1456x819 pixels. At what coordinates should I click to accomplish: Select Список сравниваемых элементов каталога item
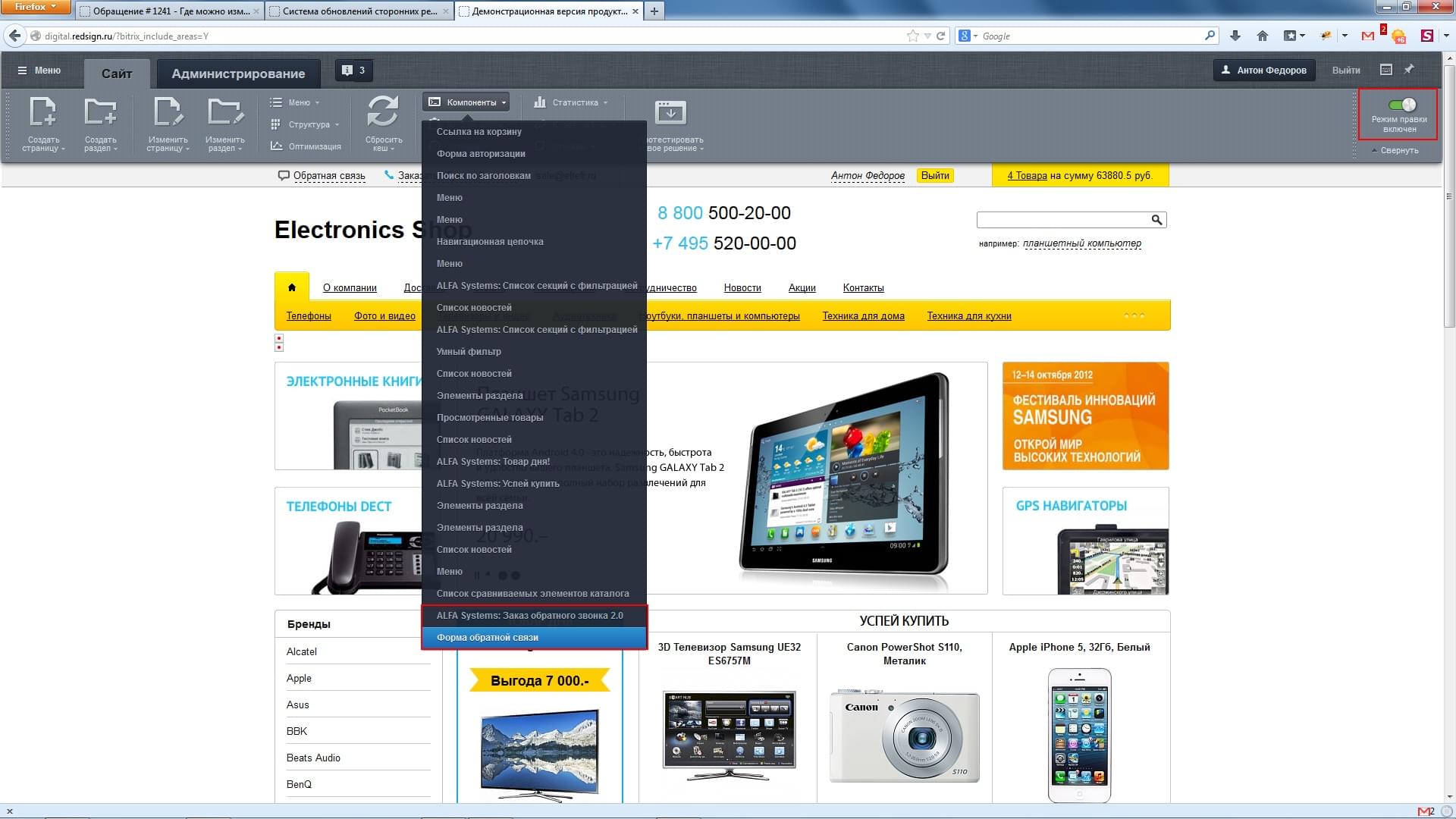[534, 594]
